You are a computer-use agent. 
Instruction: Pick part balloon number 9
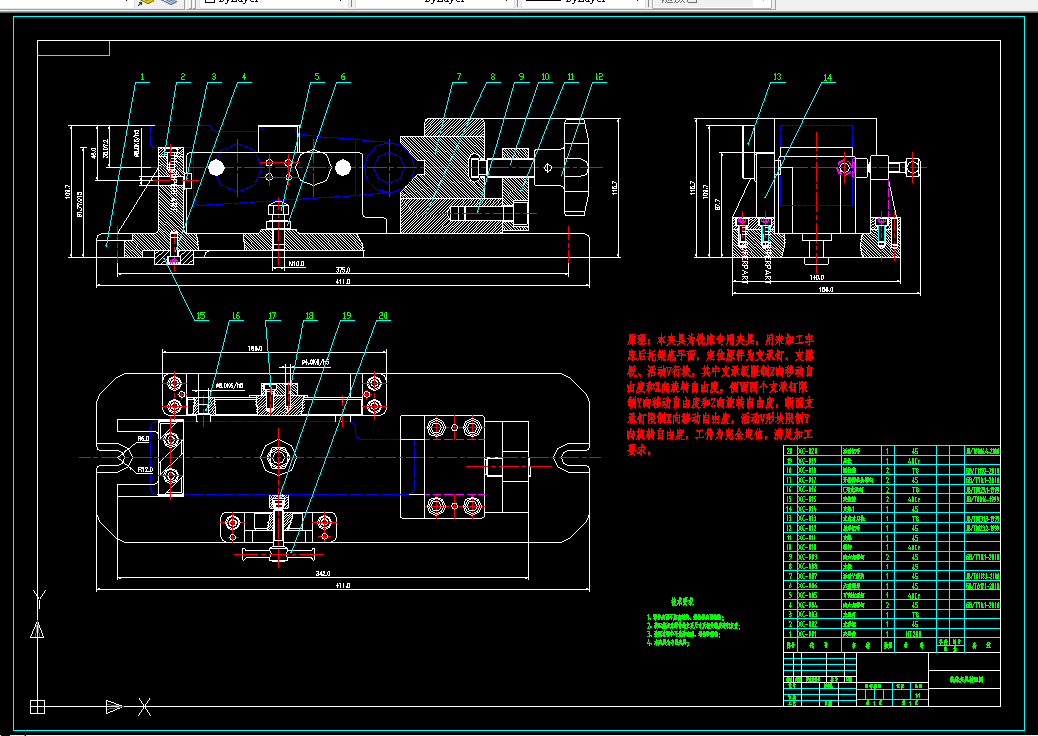[521, 77]
